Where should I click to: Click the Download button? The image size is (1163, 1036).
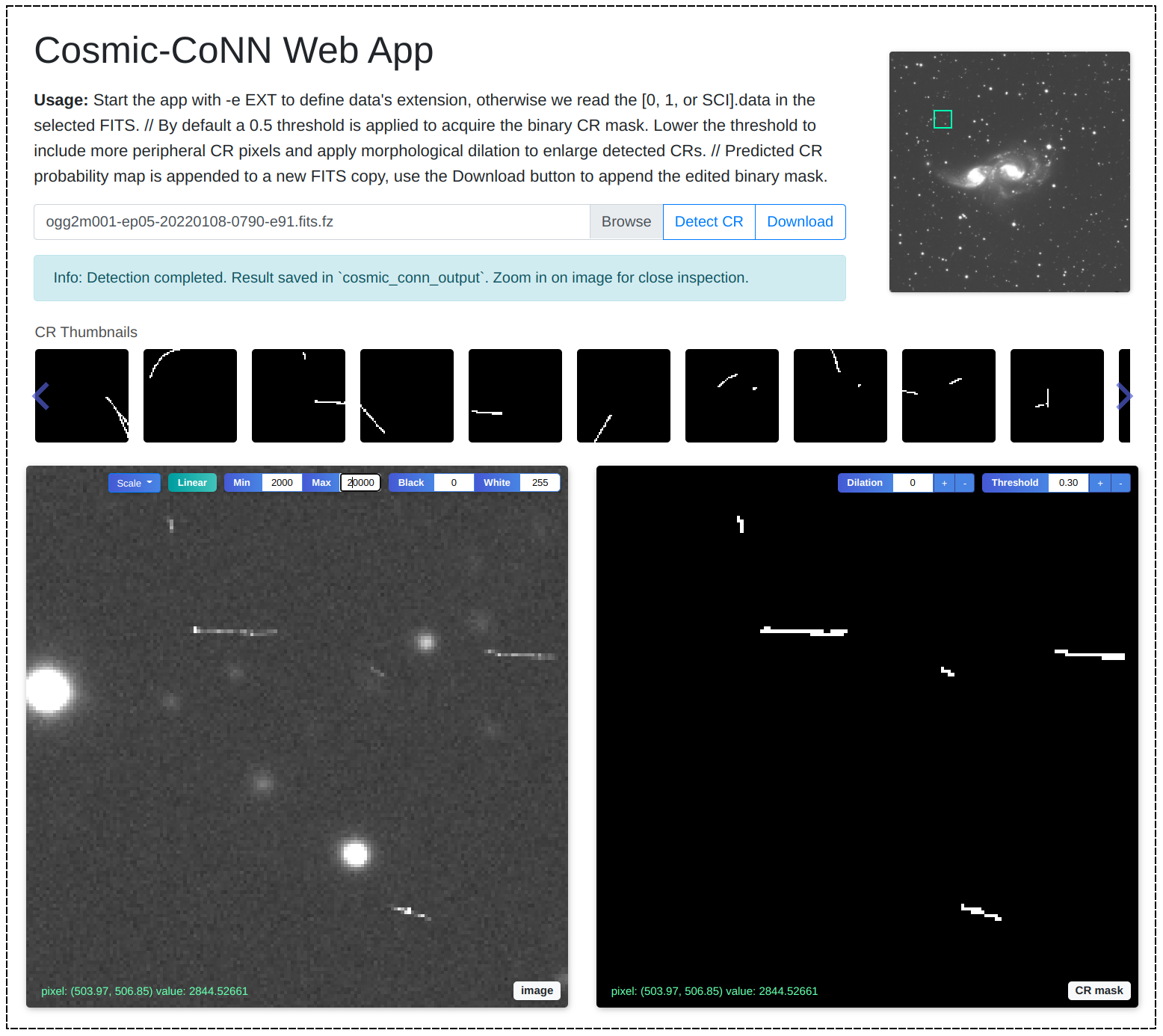coord(800,222)
